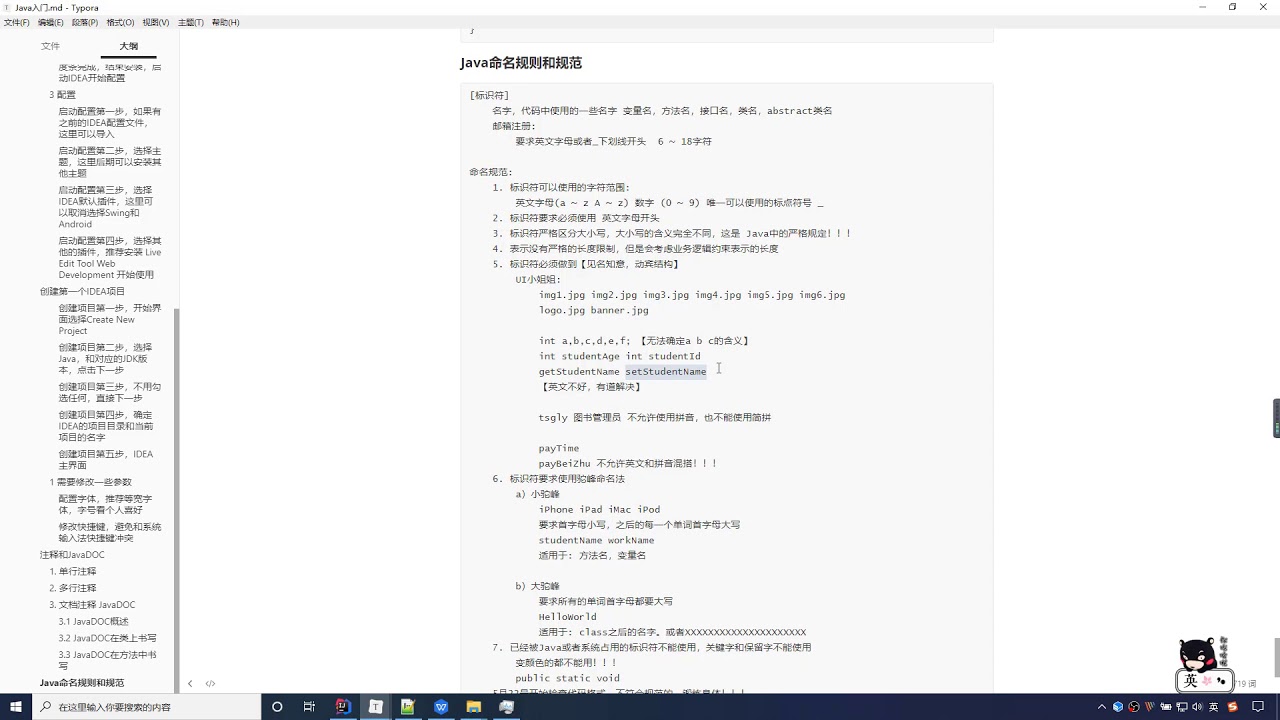Open the picture viewer app on taskbar
1280x720 pixels.
(507, 707)
